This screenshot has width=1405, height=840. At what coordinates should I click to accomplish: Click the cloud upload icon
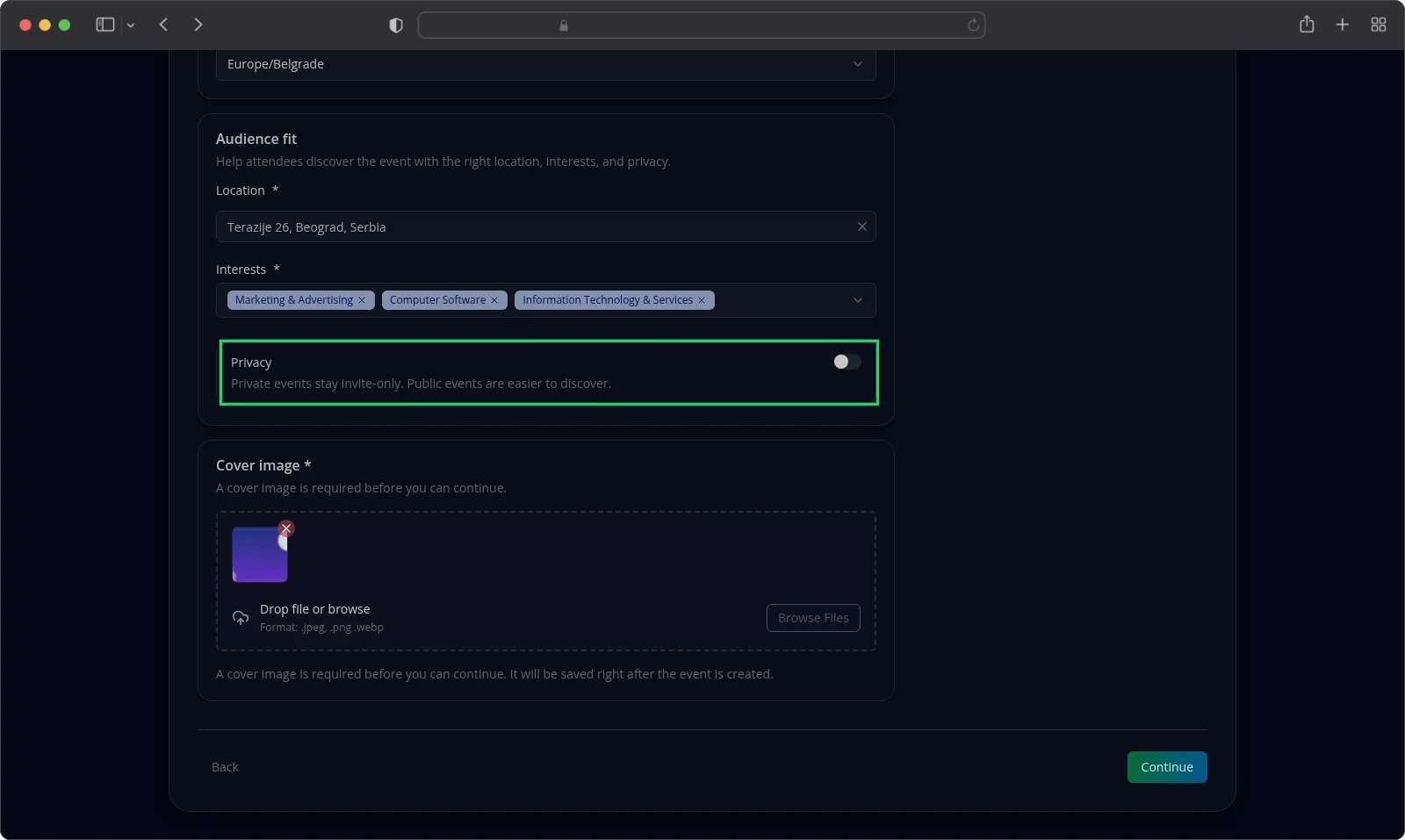point(241,618)
